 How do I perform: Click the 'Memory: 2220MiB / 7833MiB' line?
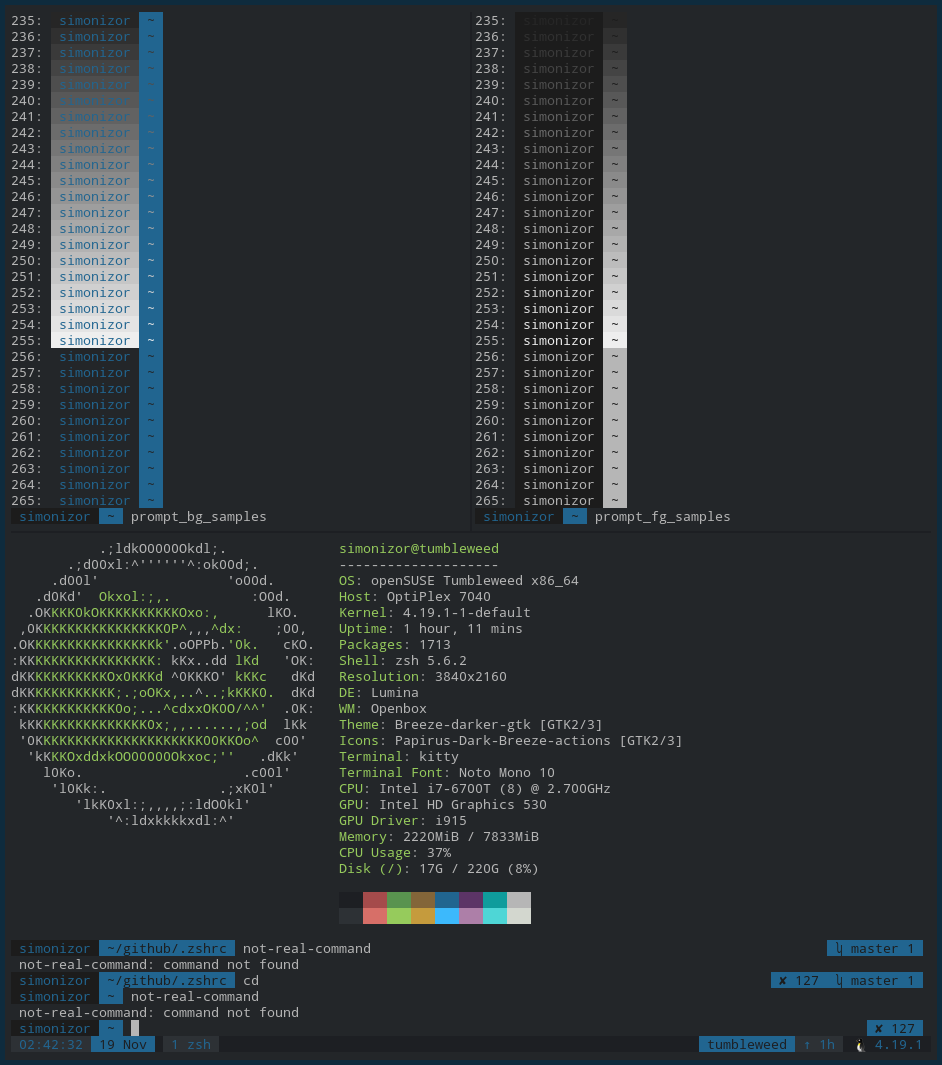click(x=439, y=837)
